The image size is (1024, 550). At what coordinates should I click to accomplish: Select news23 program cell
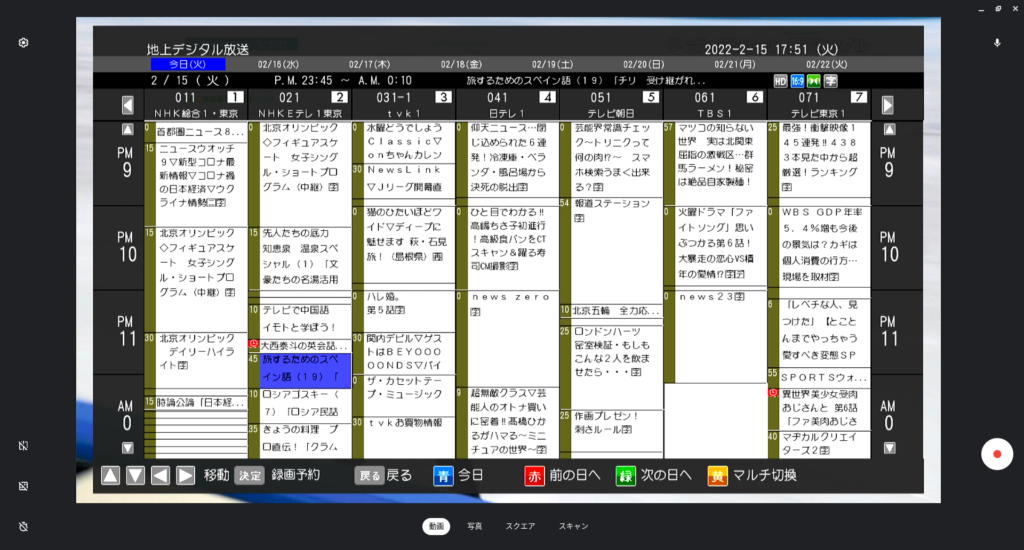coord(715,336)
